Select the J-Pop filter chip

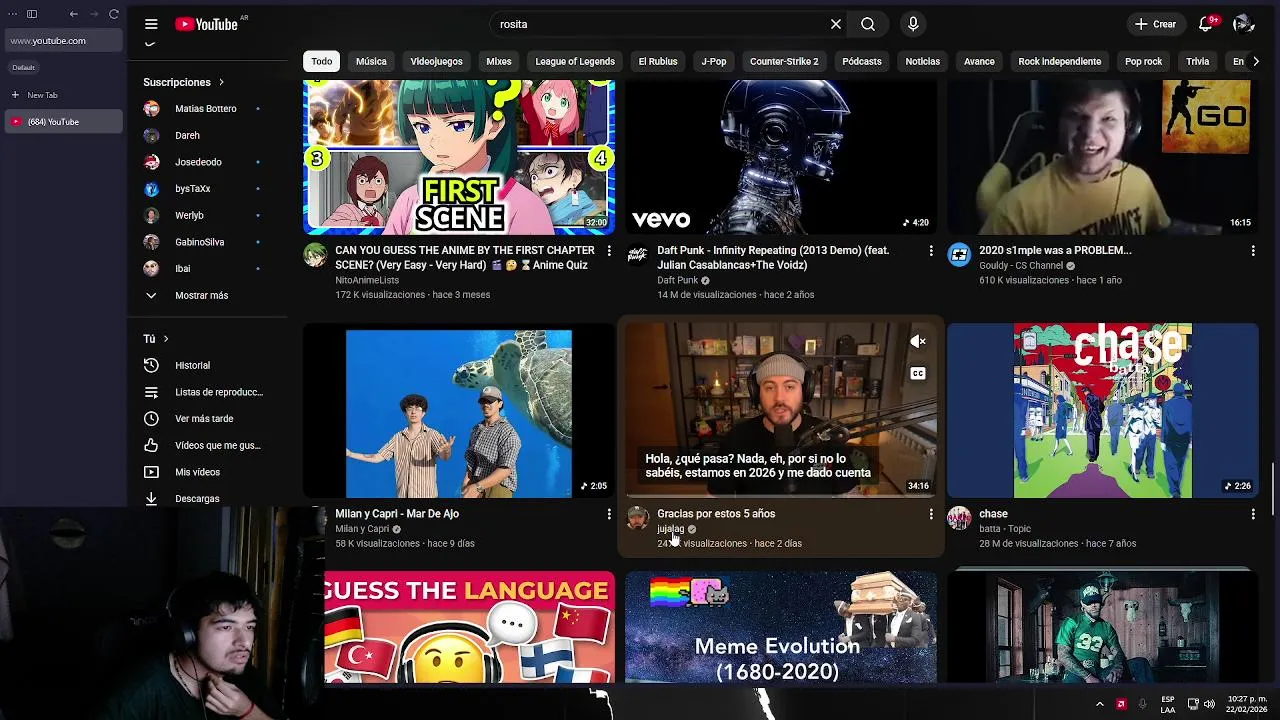[x=714, y=61]
